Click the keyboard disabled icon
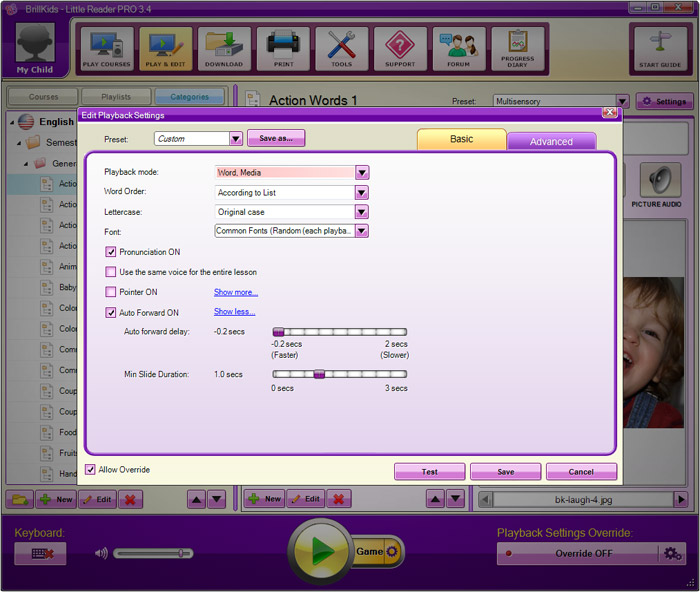This screenshot has width=700, height=592. click(41, 554)
